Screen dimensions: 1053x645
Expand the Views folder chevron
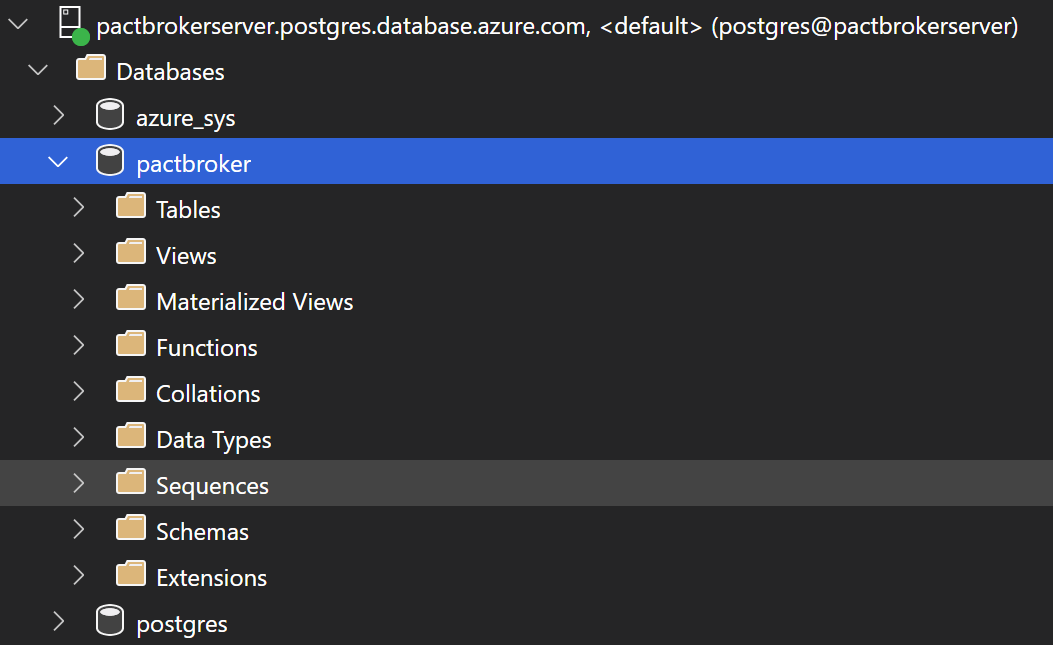point(79,253)
